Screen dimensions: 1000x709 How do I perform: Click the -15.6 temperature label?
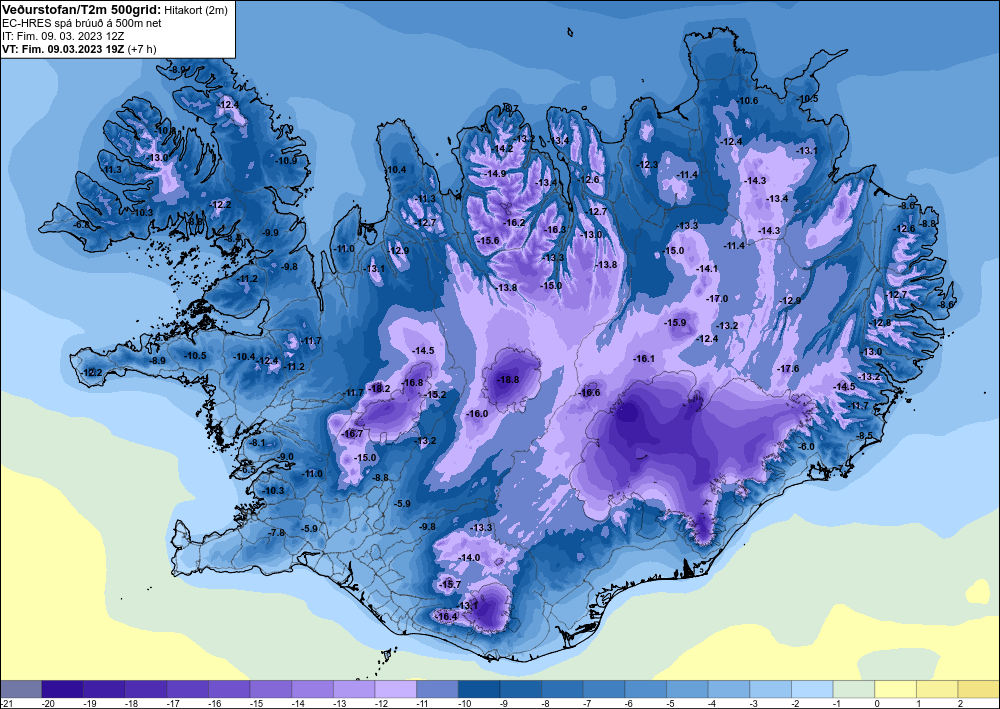click(x=489, y=240)
